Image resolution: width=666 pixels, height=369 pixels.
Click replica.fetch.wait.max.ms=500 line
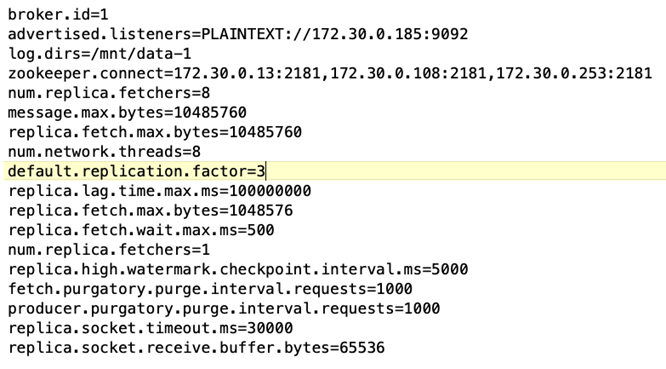(x=141, y=230)
